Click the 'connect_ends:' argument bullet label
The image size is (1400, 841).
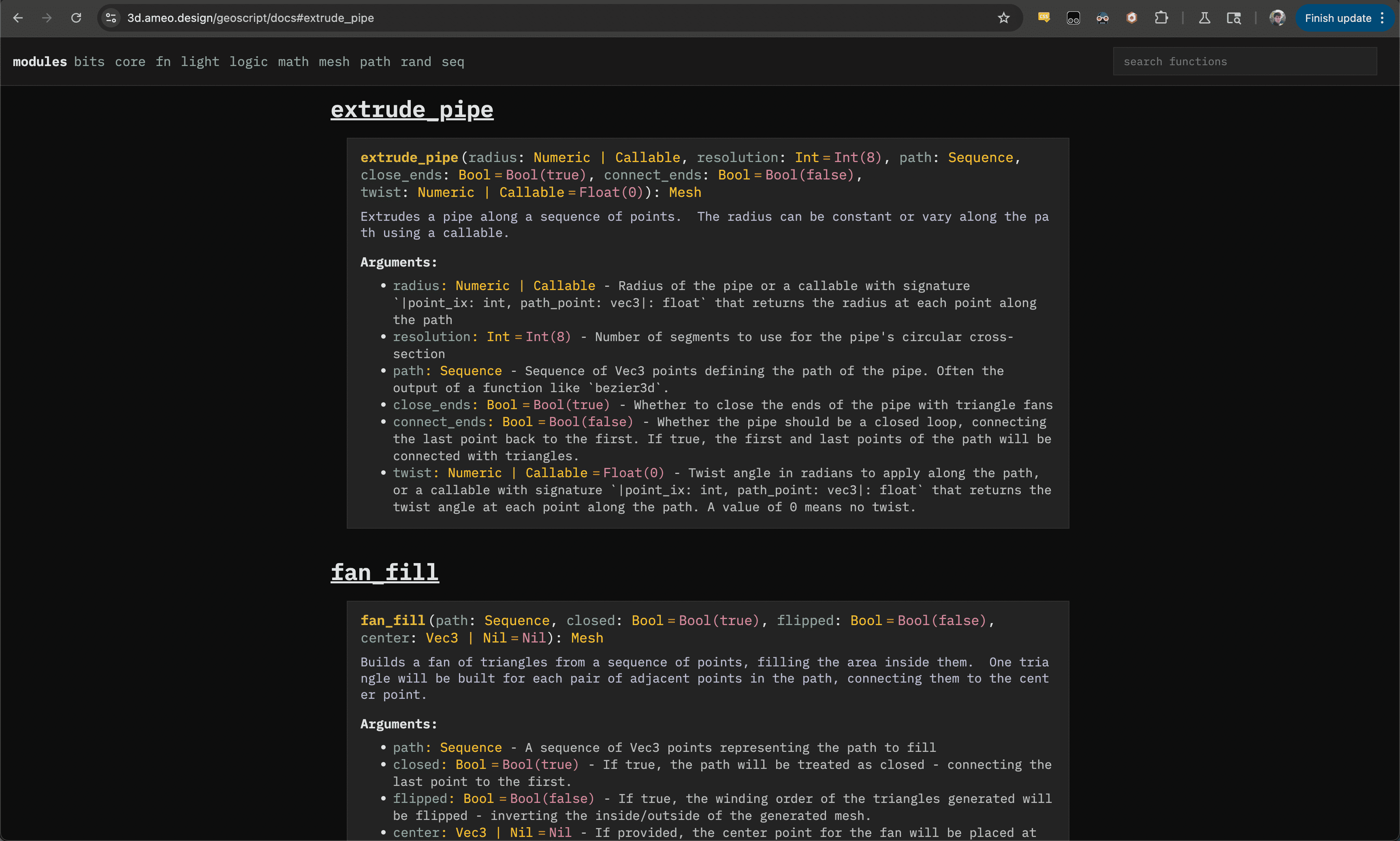coord(443,422)
